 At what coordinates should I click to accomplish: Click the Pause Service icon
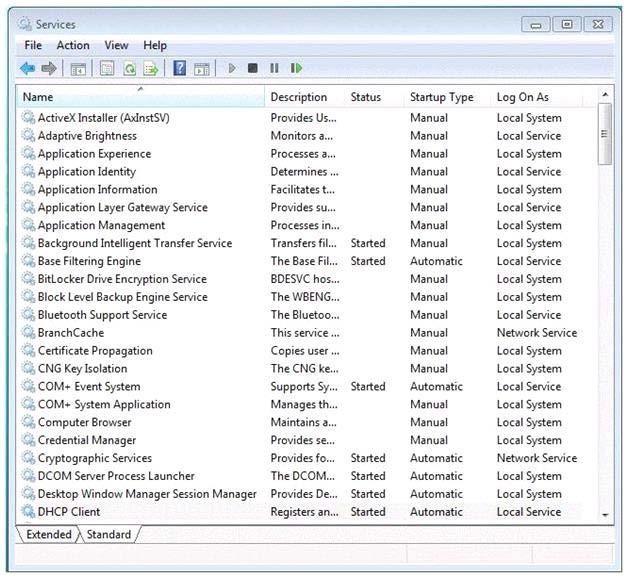[x=274, y=68]
